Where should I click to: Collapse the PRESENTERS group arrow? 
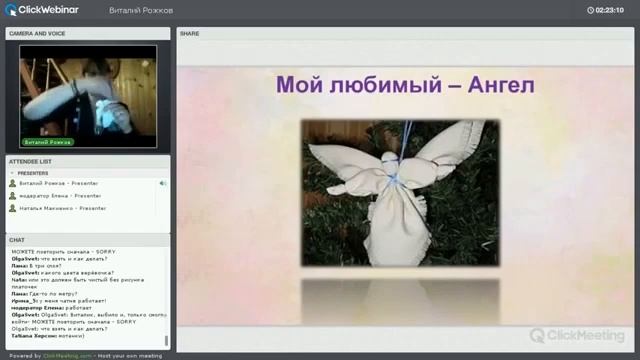coord(12,173)
